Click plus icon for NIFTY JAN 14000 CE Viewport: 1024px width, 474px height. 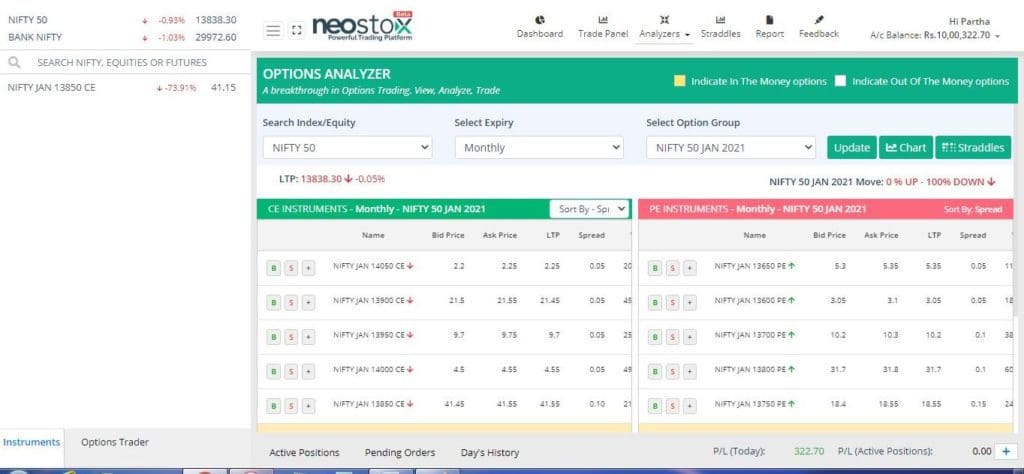(x=308, y=371)
